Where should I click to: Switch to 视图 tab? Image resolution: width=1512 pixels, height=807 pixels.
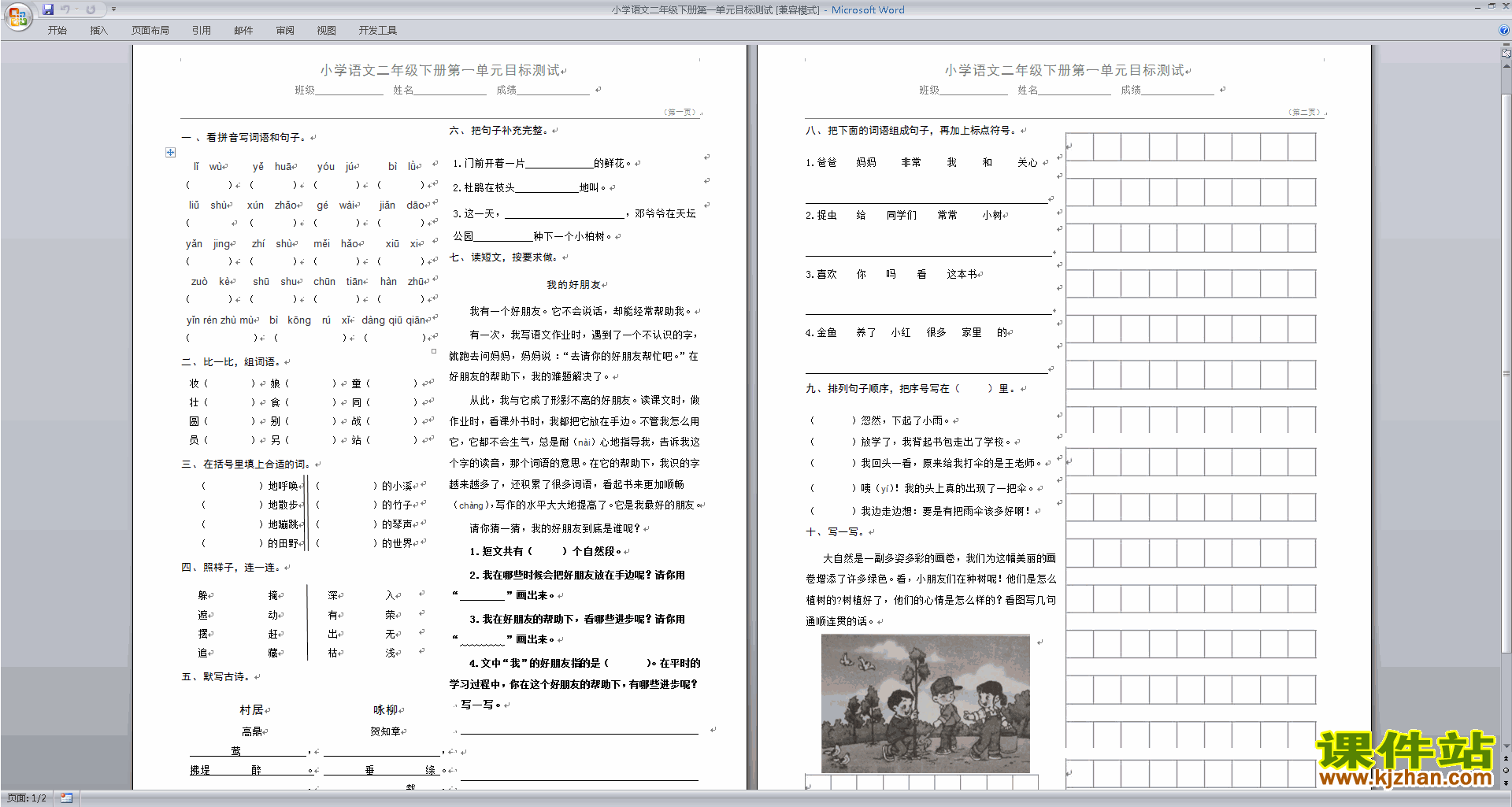click(x=327, y=31)
